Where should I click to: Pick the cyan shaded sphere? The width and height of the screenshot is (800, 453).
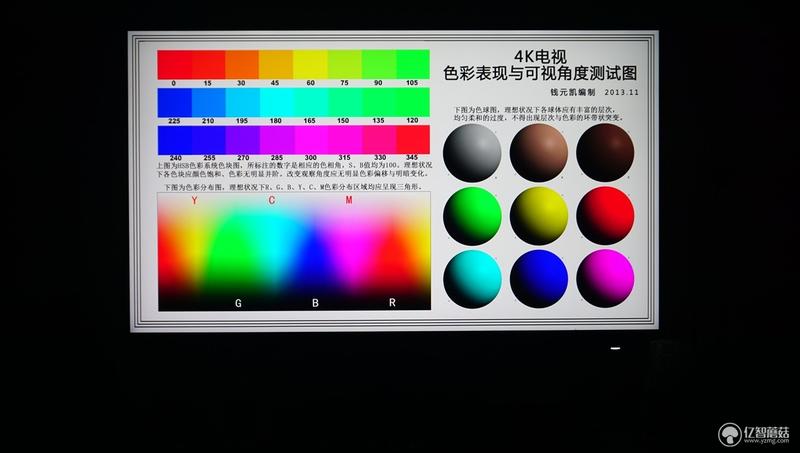[x=472, y=279]
